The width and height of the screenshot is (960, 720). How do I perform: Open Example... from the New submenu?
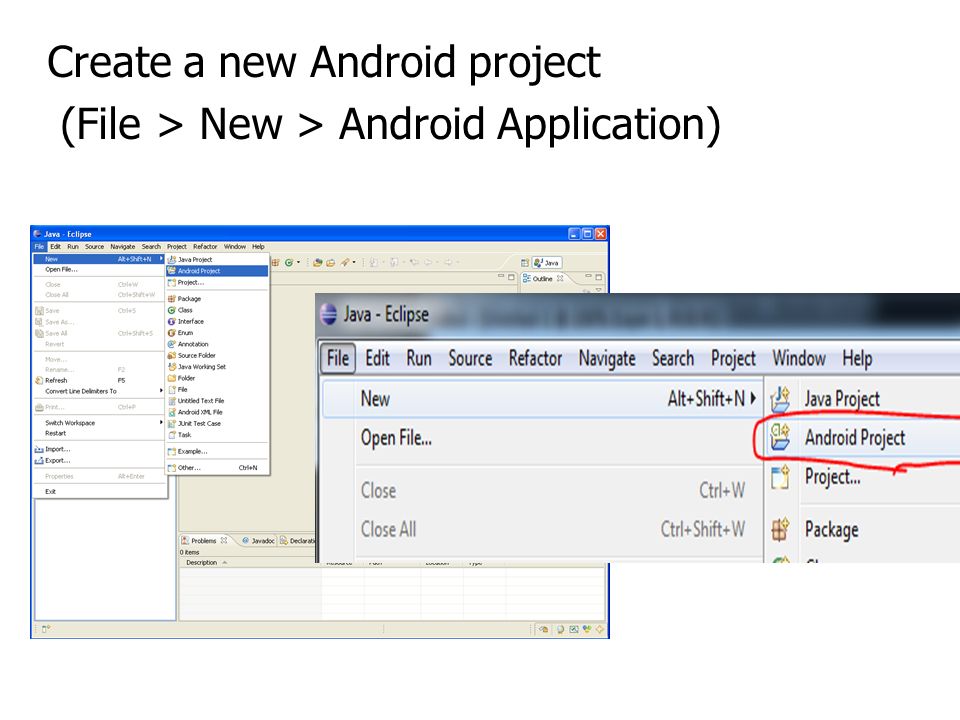[x=217, y=451]
